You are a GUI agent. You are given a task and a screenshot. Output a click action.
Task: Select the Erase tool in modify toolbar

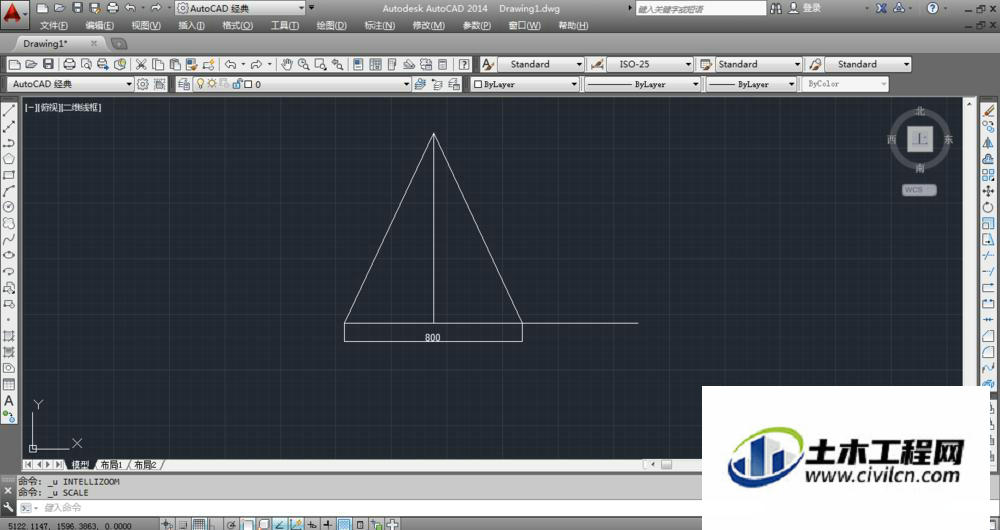[x=988, y=111]
